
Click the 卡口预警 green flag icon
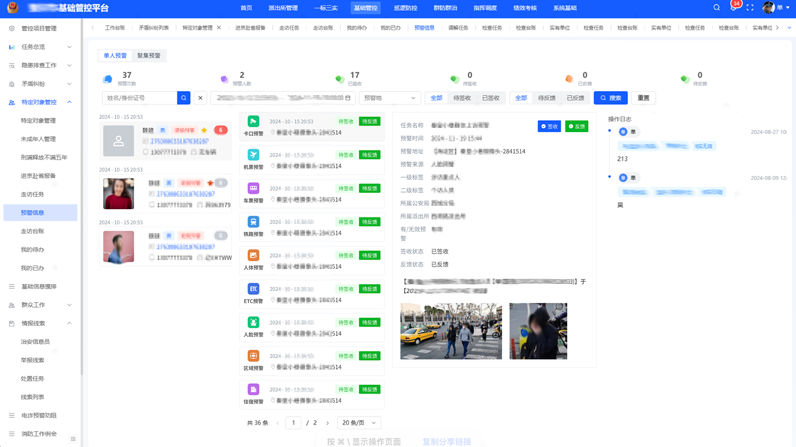(253, 121)
